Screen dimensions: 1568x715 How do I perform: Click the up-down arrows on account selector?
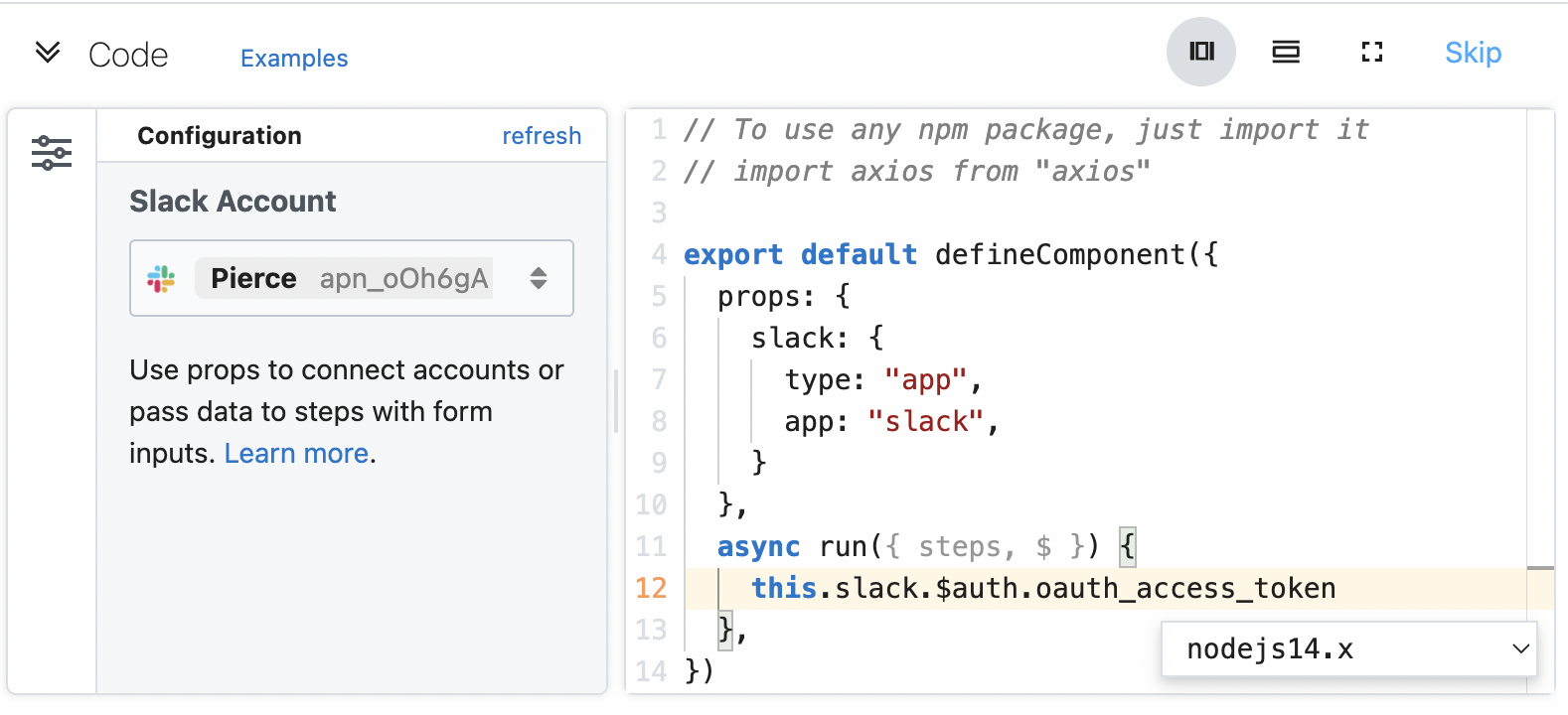pos(539,278)
